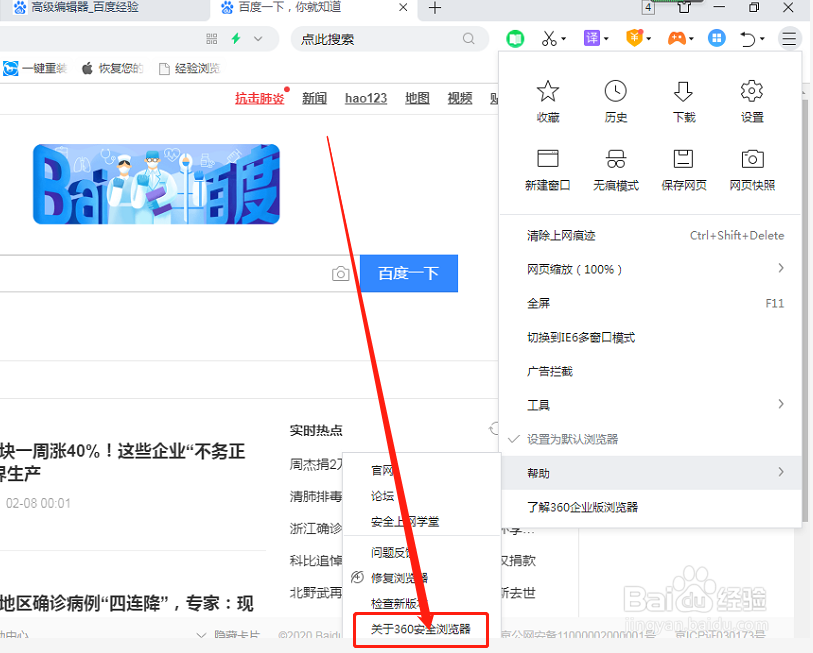Click the camera image search icon
This screenshot has width=813, height=653.
(340, 273)
